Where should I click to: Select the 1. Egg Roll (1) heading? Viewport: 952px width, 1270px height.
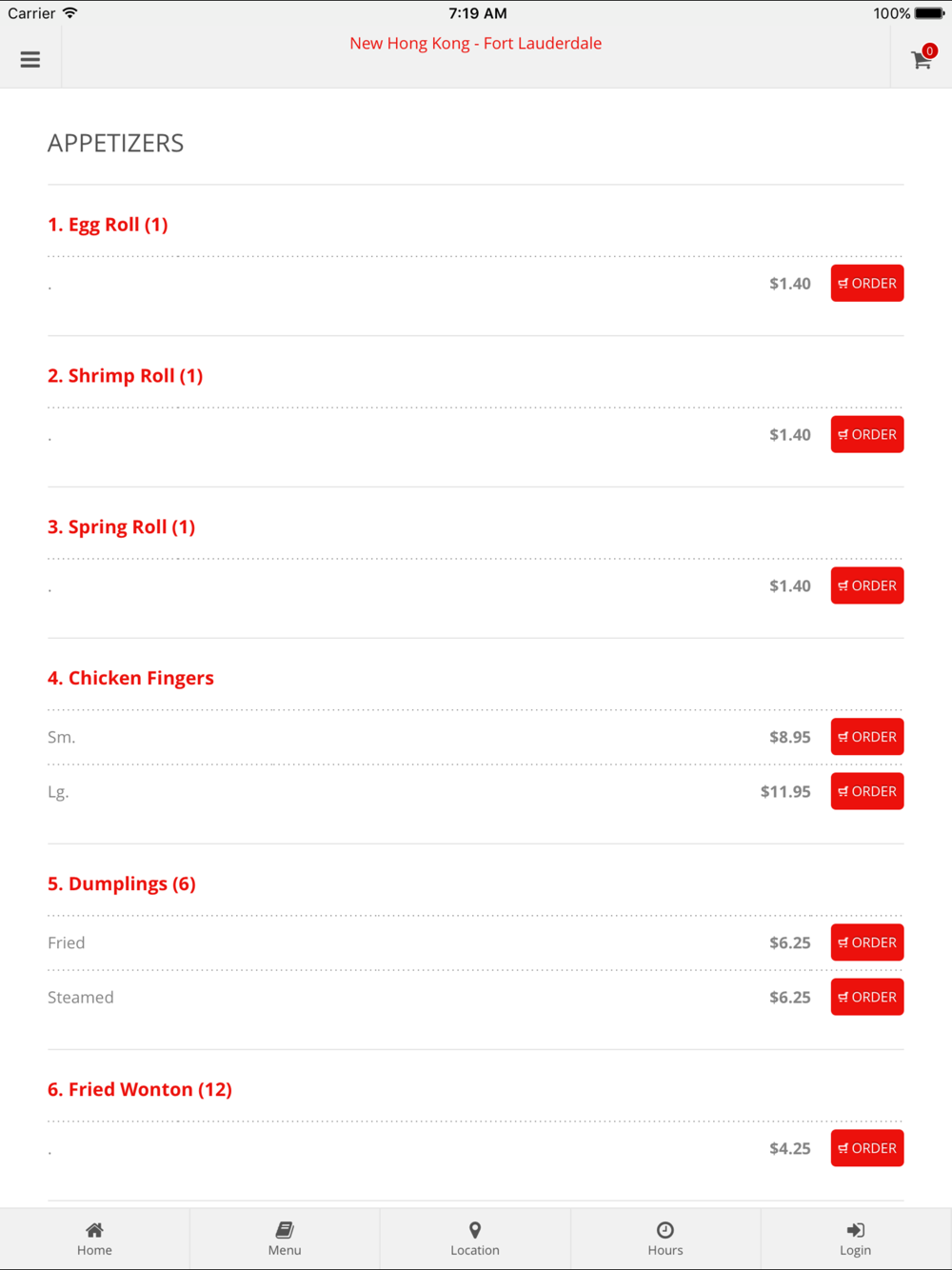108,225
